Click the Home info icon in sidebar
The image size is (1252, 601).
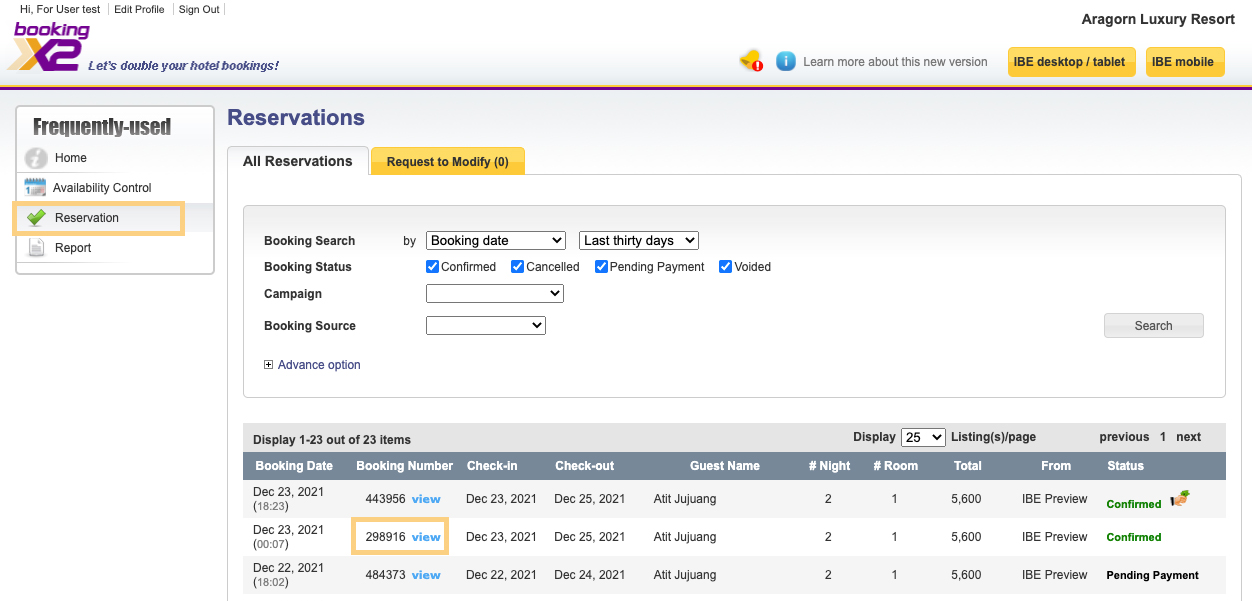[36, 158]
